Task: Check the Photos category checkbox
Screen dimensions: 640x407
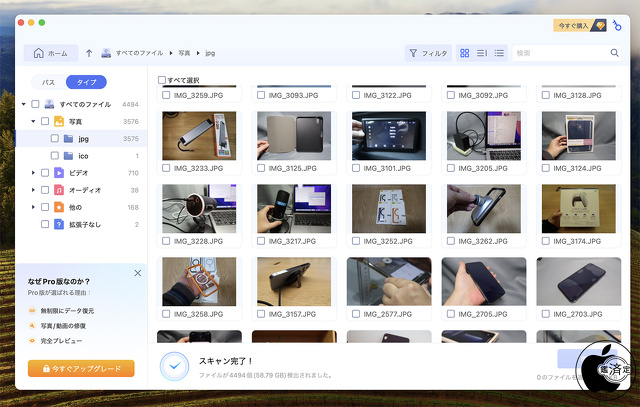Action: click(45, 121)
